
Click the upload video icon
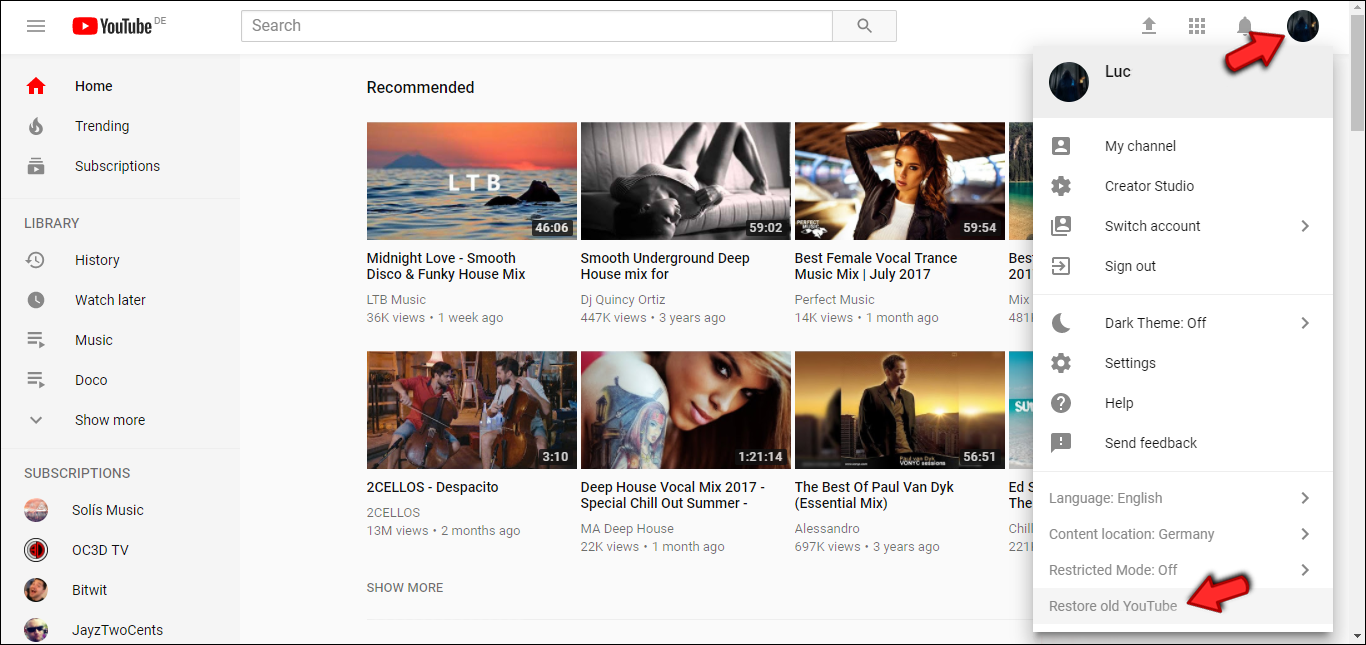click(1149, 26)
